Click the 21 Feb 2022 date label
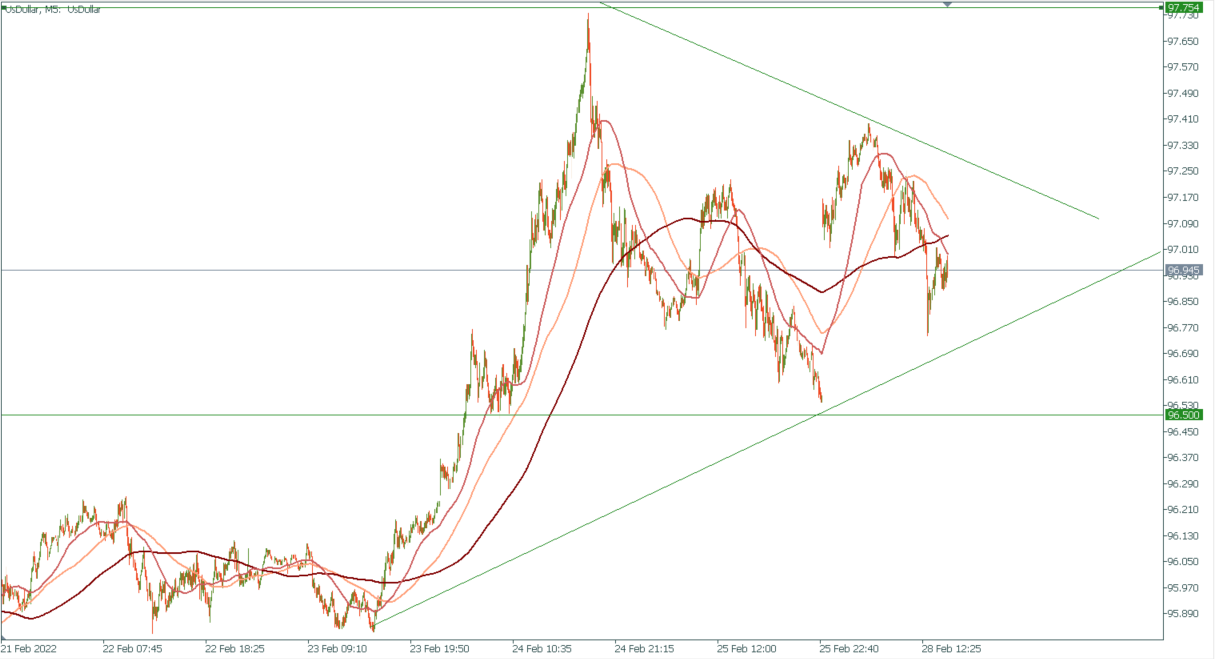The width and height of the screenshot is (1215, 659). point(28,648)
